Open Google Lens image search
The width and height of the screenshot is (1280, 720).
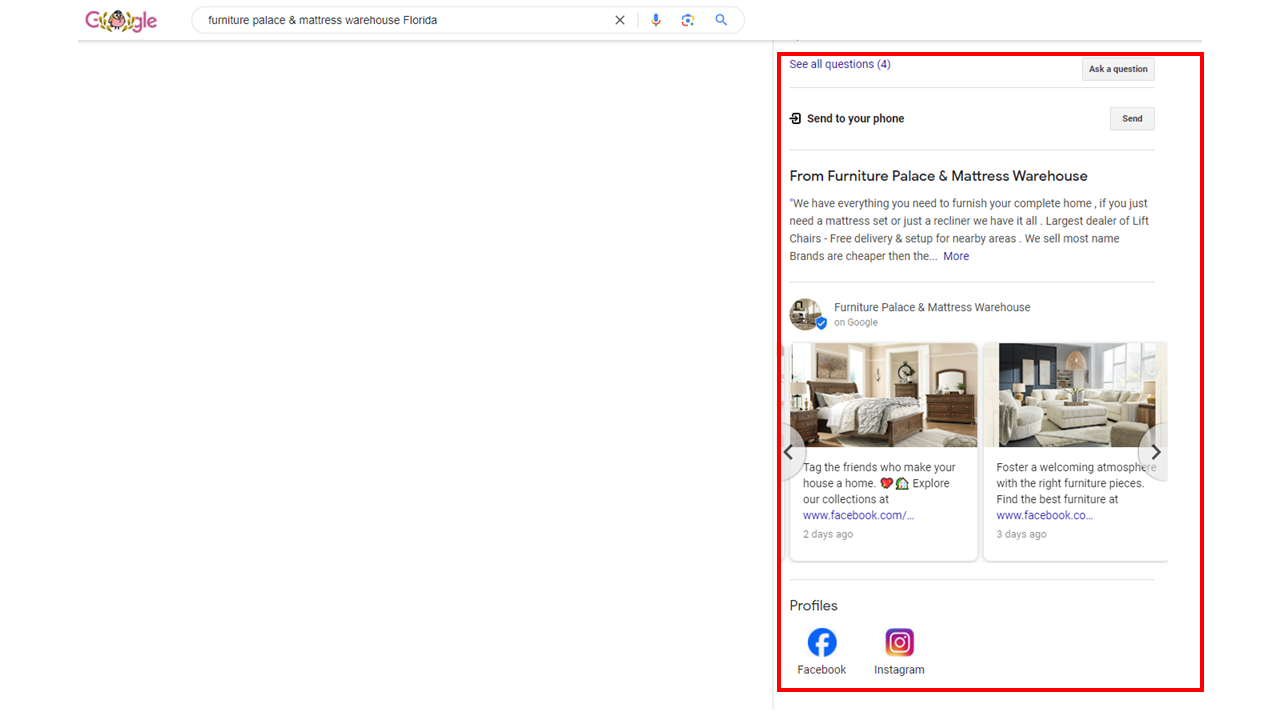688,20
